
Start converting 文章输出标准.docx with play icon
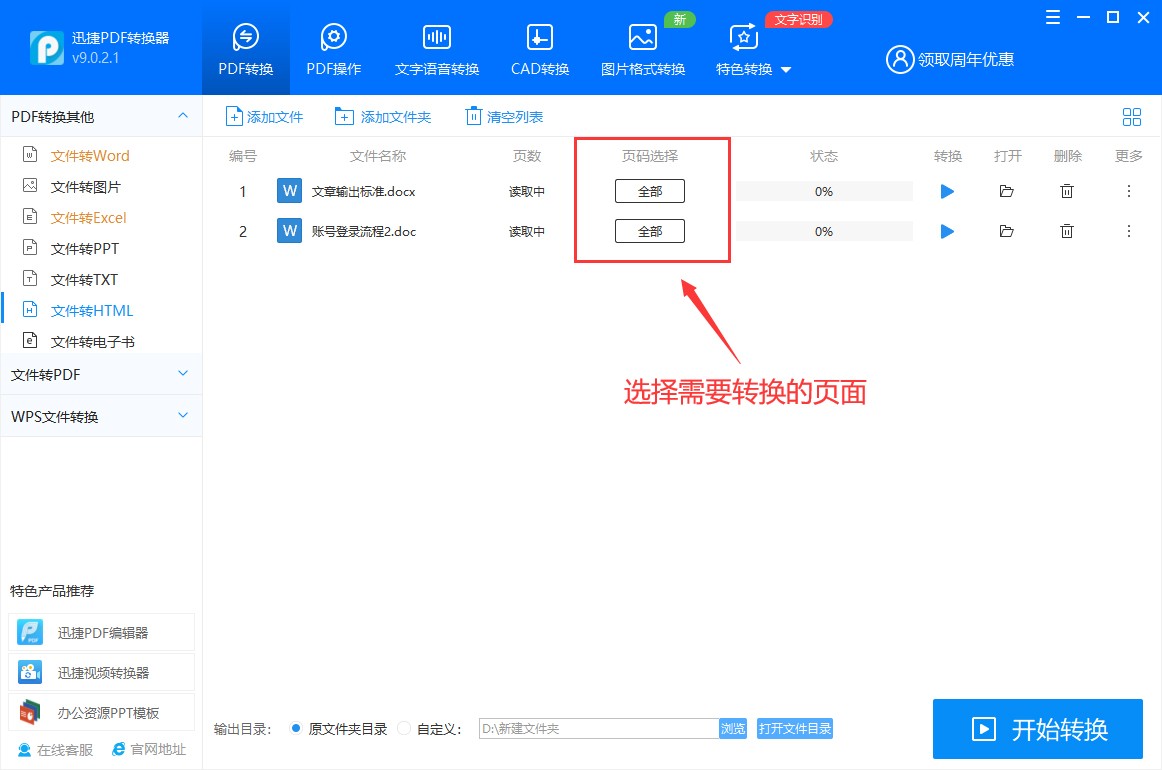pyautogui.click(x=947, y=191)
